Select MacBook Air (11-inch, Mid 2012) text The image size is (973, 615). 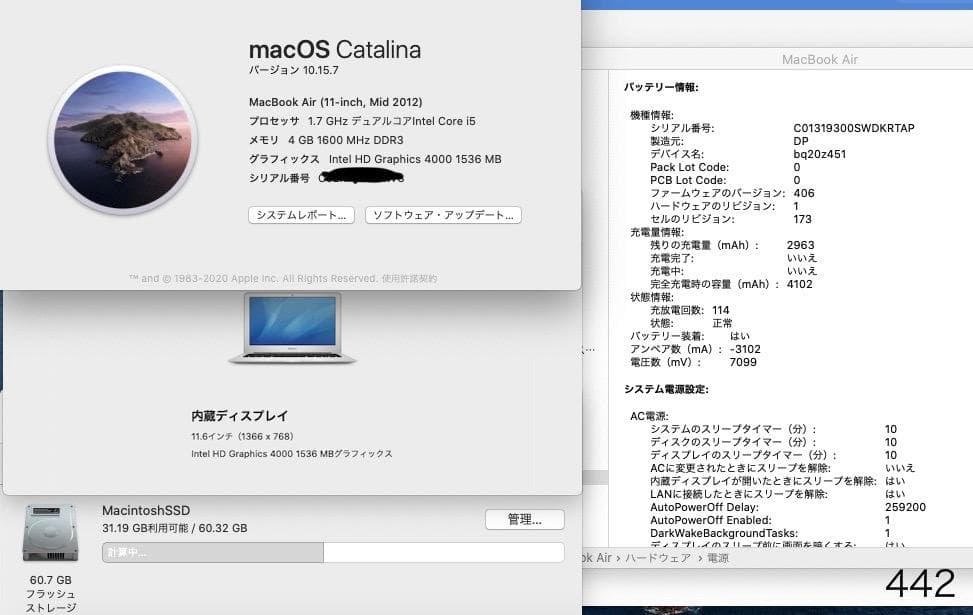pyautogui.click(x=336, y=102)
